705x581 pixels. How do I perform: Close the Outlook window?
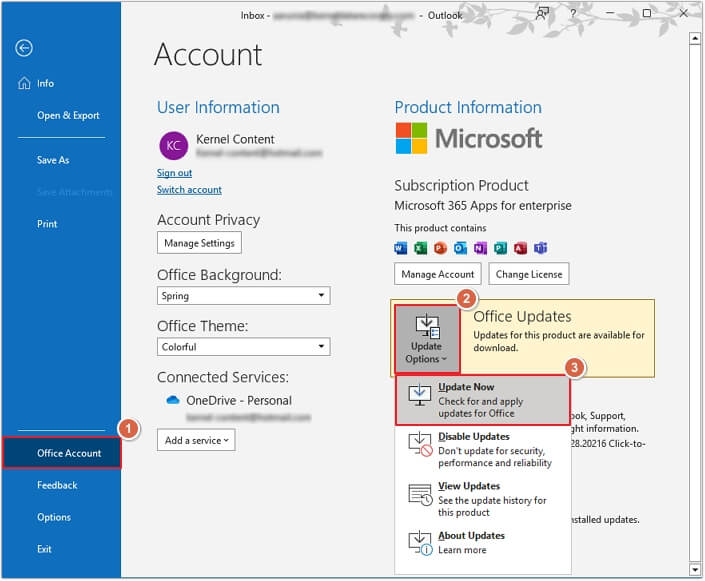[x=683, y=13]
